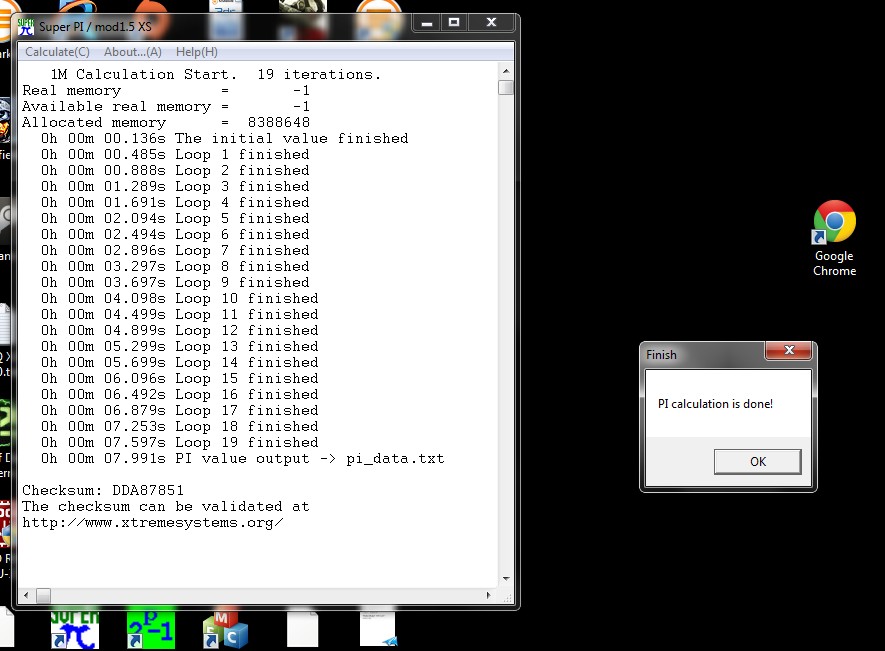The width and height of the screenshot is (885, 651).
Task: Open the About...(A) menu
Action: (133, 51)
